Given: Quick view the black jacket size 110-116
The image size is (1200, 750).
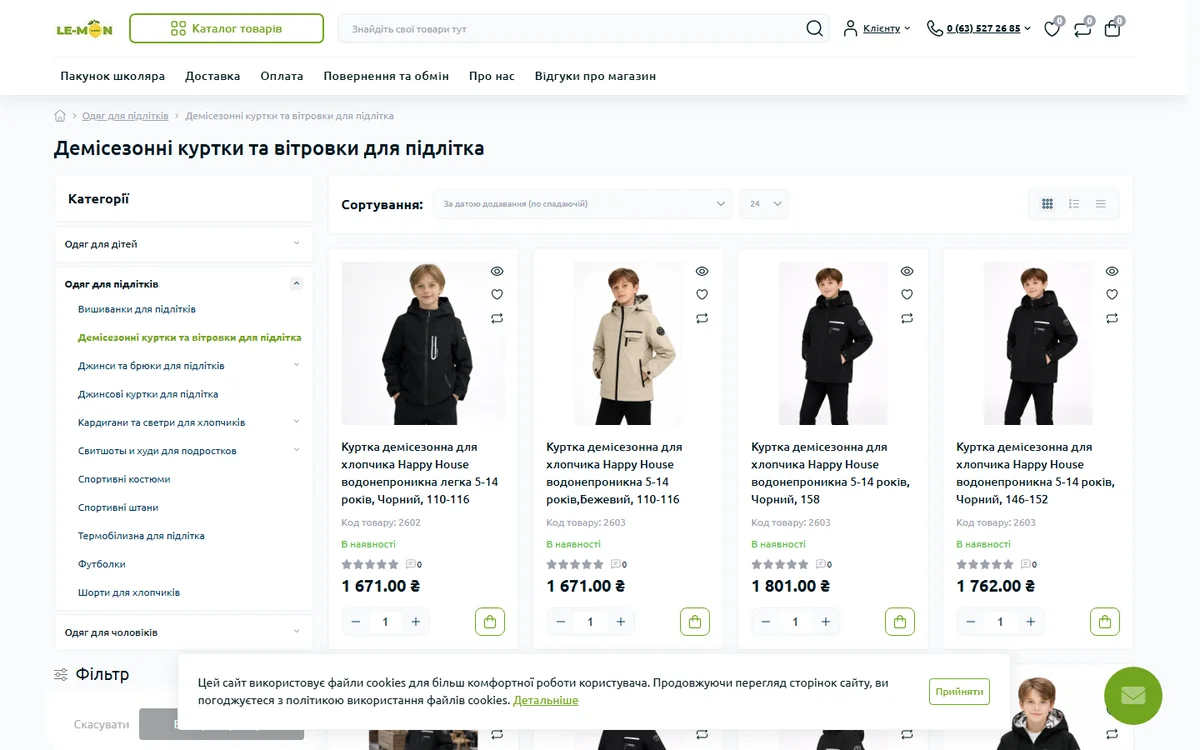Looking at the screenshot, I should [497, 271].
